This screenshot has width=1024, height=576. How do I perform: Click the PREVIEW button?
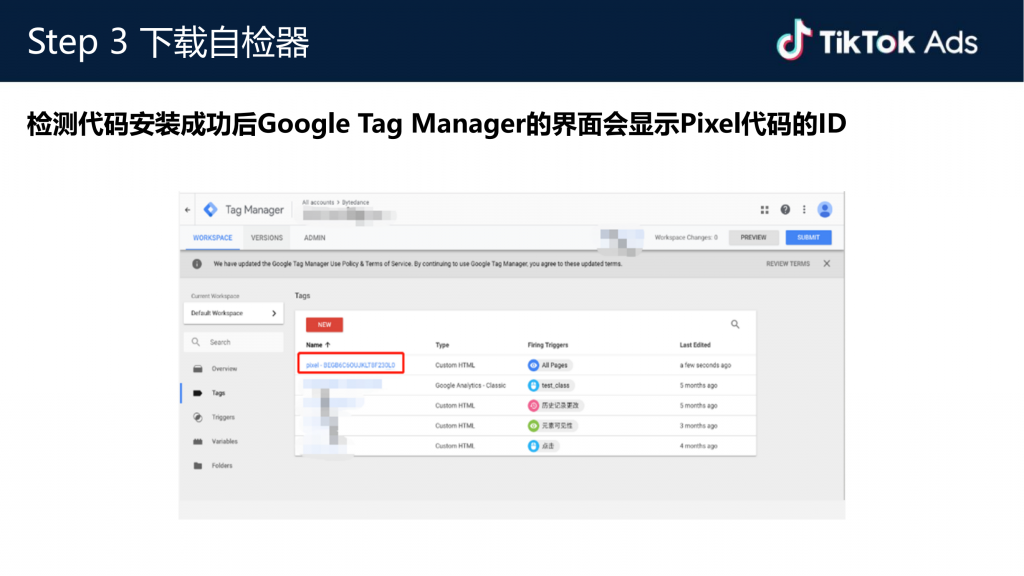tap(753, 237)
